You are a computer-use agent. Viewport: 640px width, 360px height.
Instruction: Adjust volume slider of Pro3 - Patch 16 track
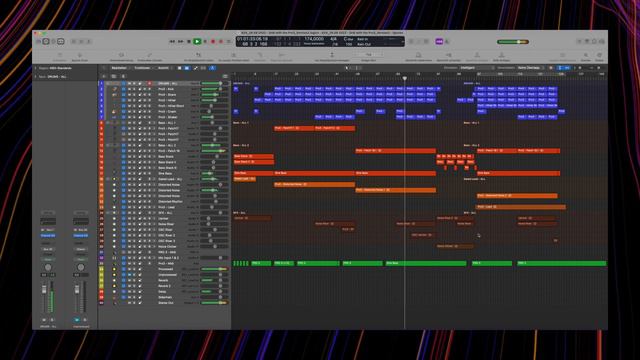coord(214,151)
